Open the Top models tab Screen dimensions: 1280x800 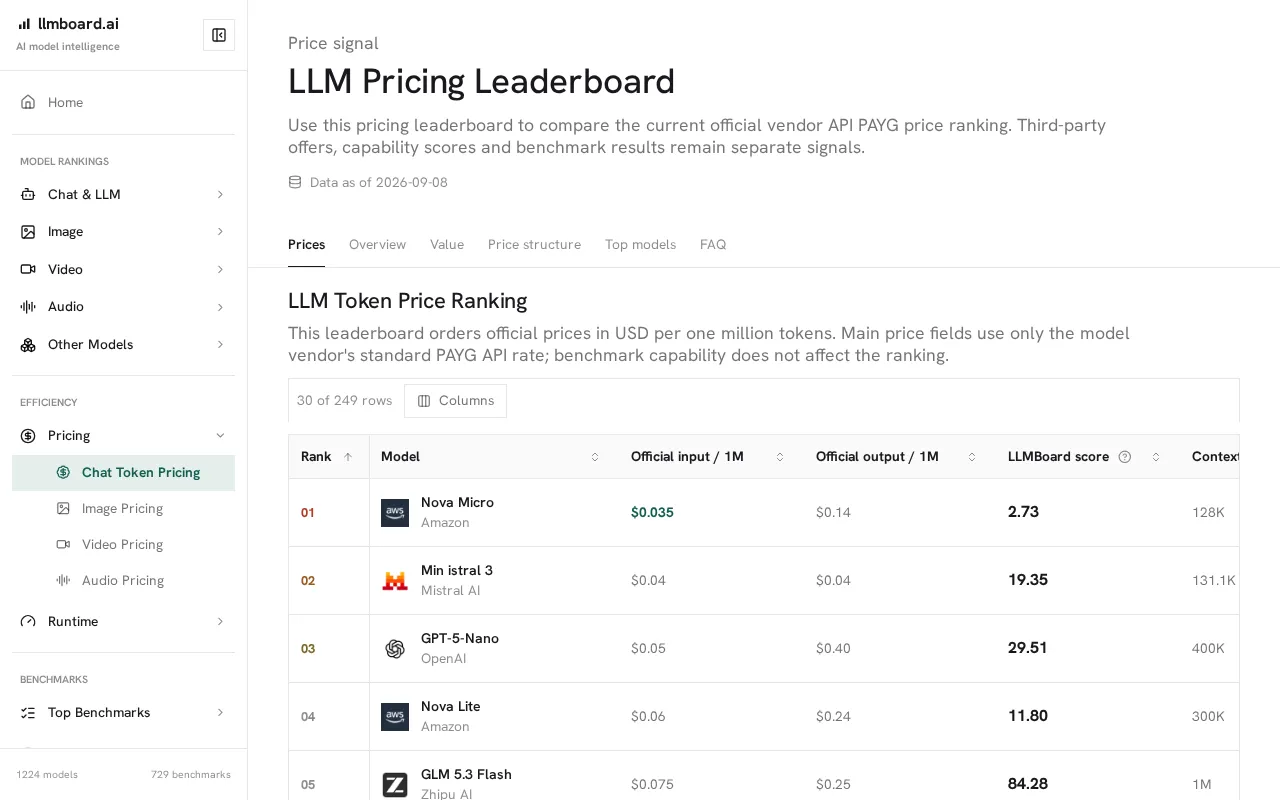[640, 244]
